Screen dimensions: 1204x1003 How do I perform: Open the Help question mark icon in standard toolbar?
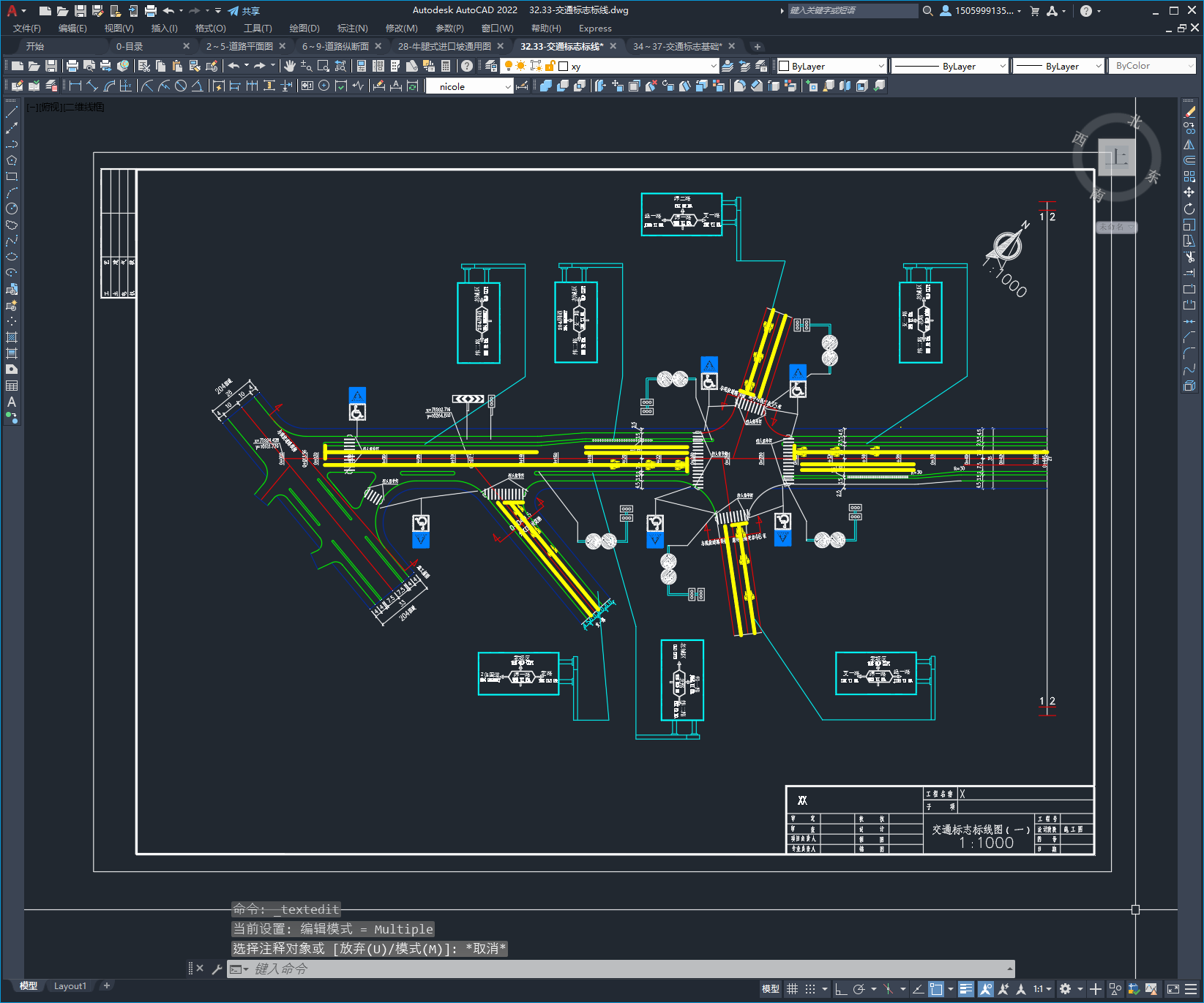pyautogui.click(x=467, y=66)
